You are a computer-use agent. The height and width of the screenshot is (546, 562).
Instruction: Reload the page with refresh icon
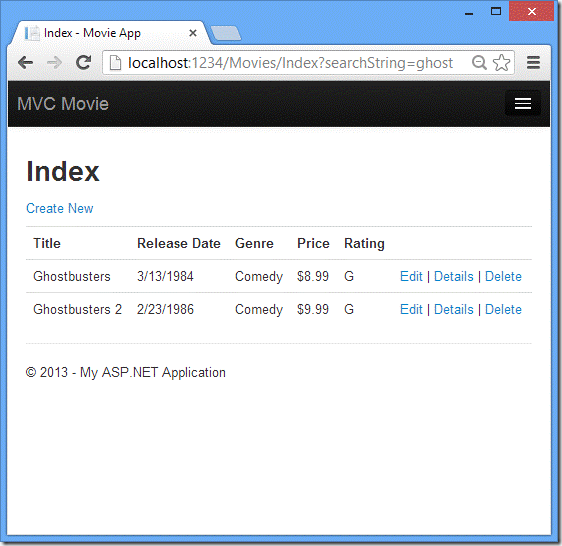coord(84,63)
